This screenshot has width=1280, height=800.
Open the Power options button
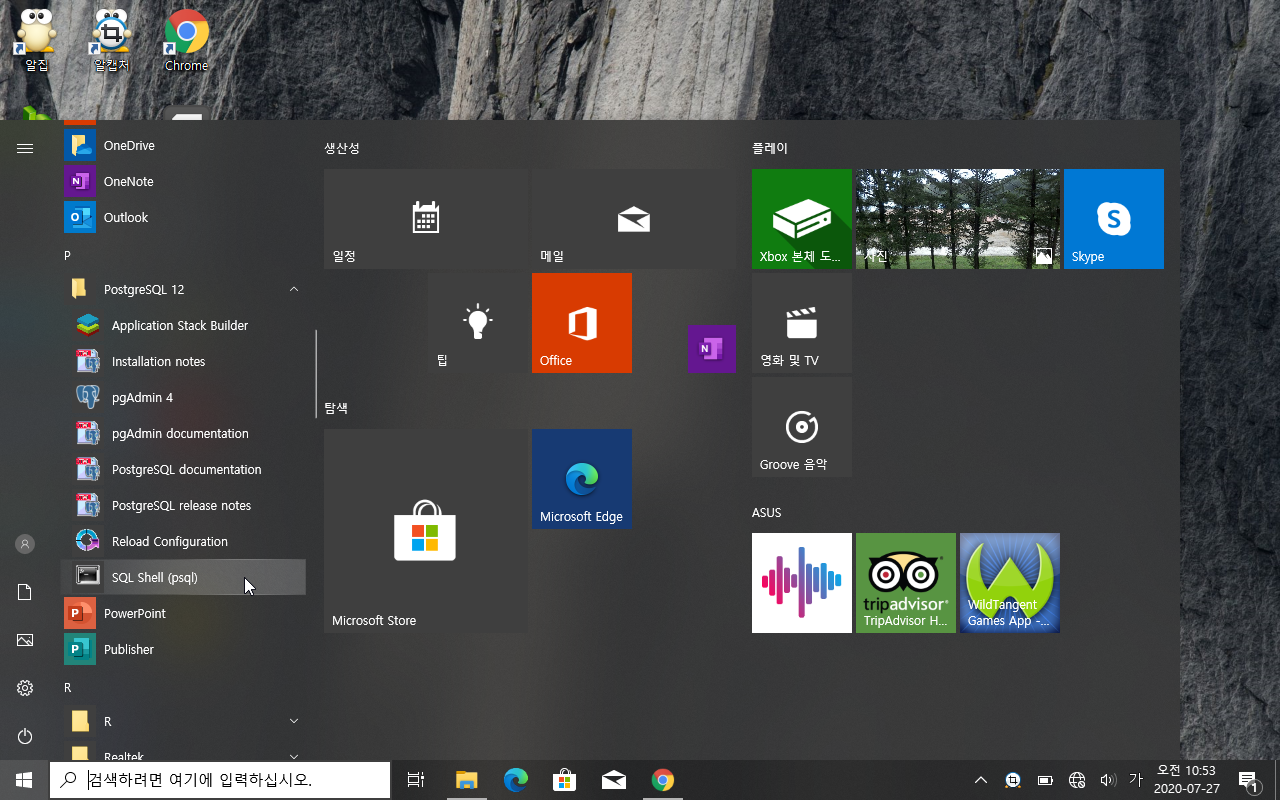click(x=25, y=736)
